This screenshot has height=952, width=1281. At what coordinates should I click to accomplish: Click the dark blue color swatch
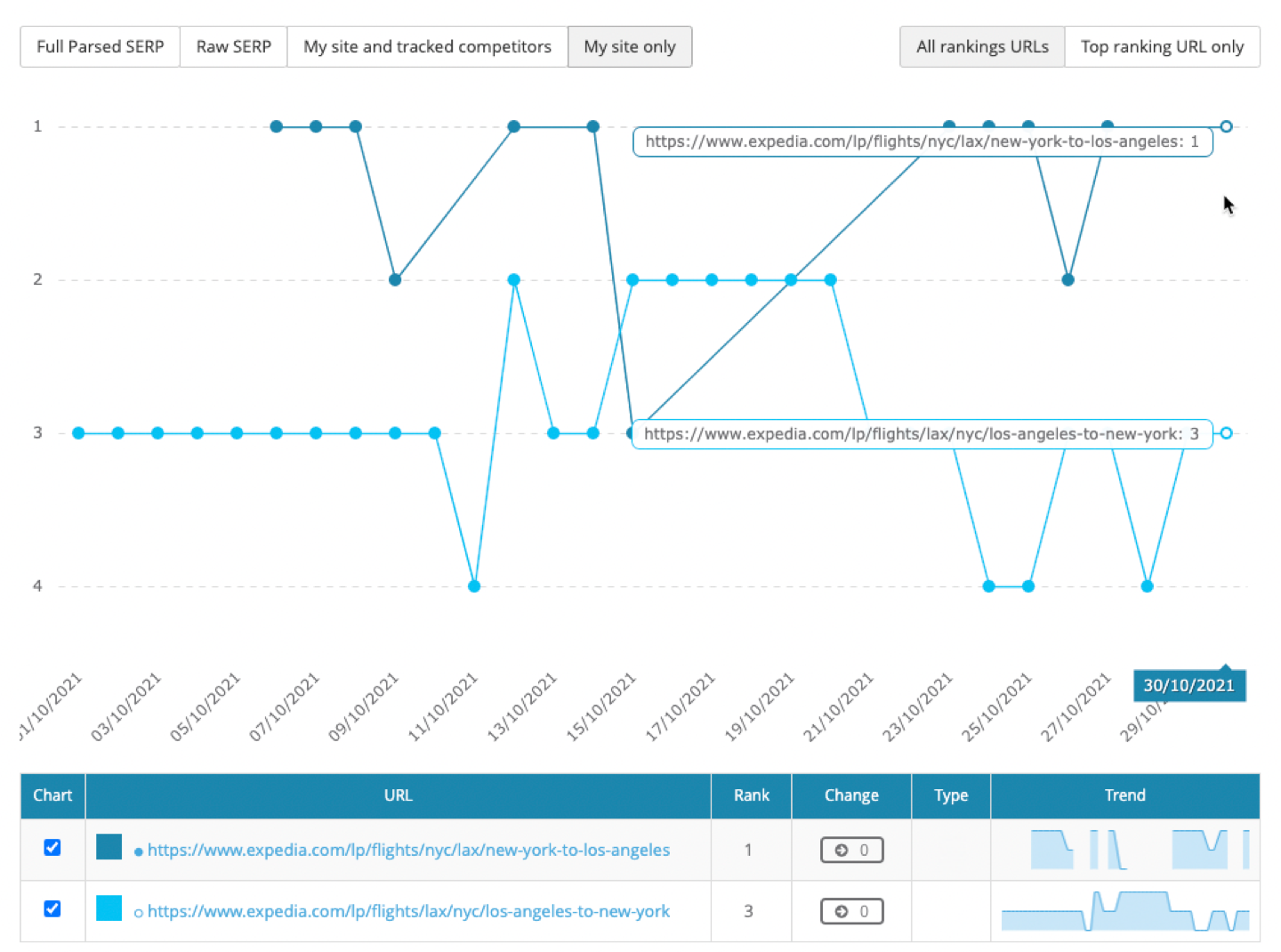coord(109,847)
